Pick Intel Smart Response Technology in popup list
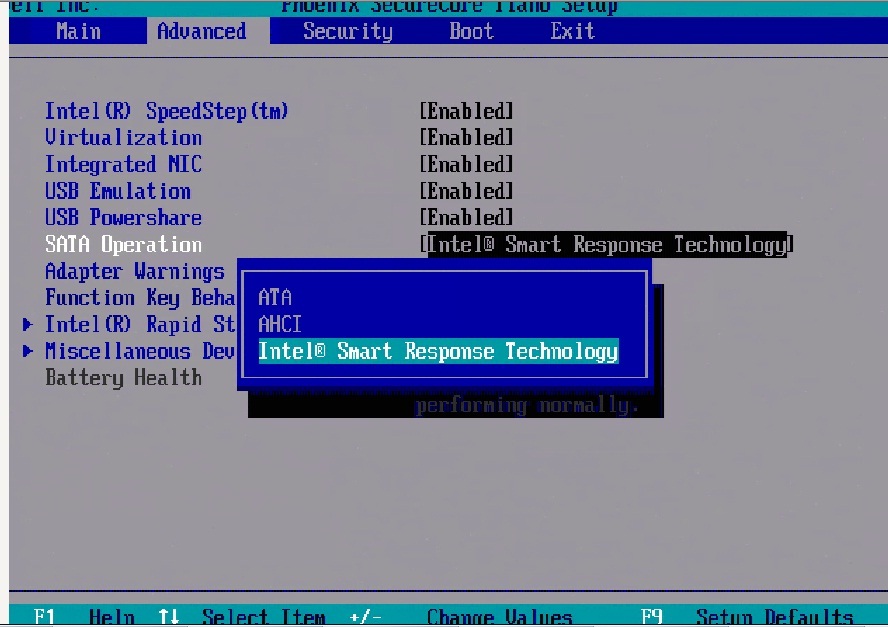The height and width of the screenshot is (627, 888). (x=438, y=351)
